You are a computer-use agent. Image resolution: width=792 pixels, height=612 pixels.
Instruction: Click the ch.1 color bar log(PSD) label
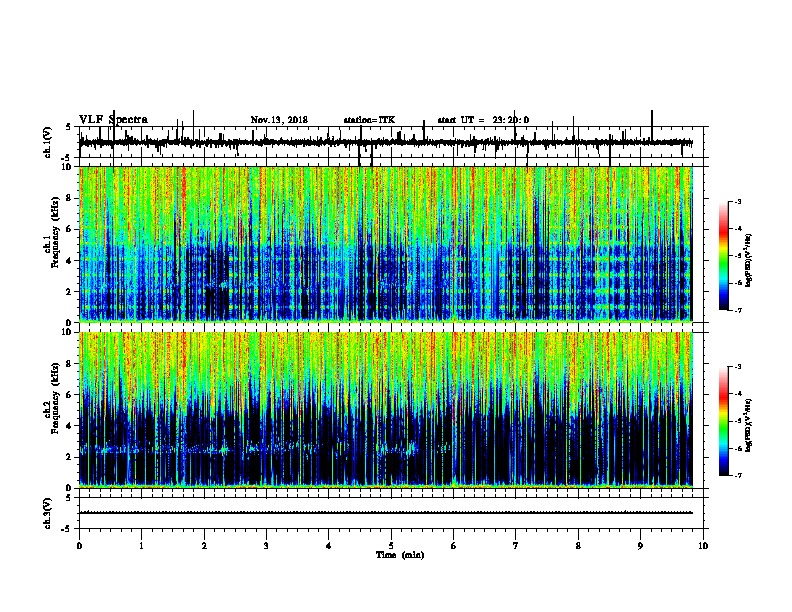pyautogui.click(x=748, y=261)
